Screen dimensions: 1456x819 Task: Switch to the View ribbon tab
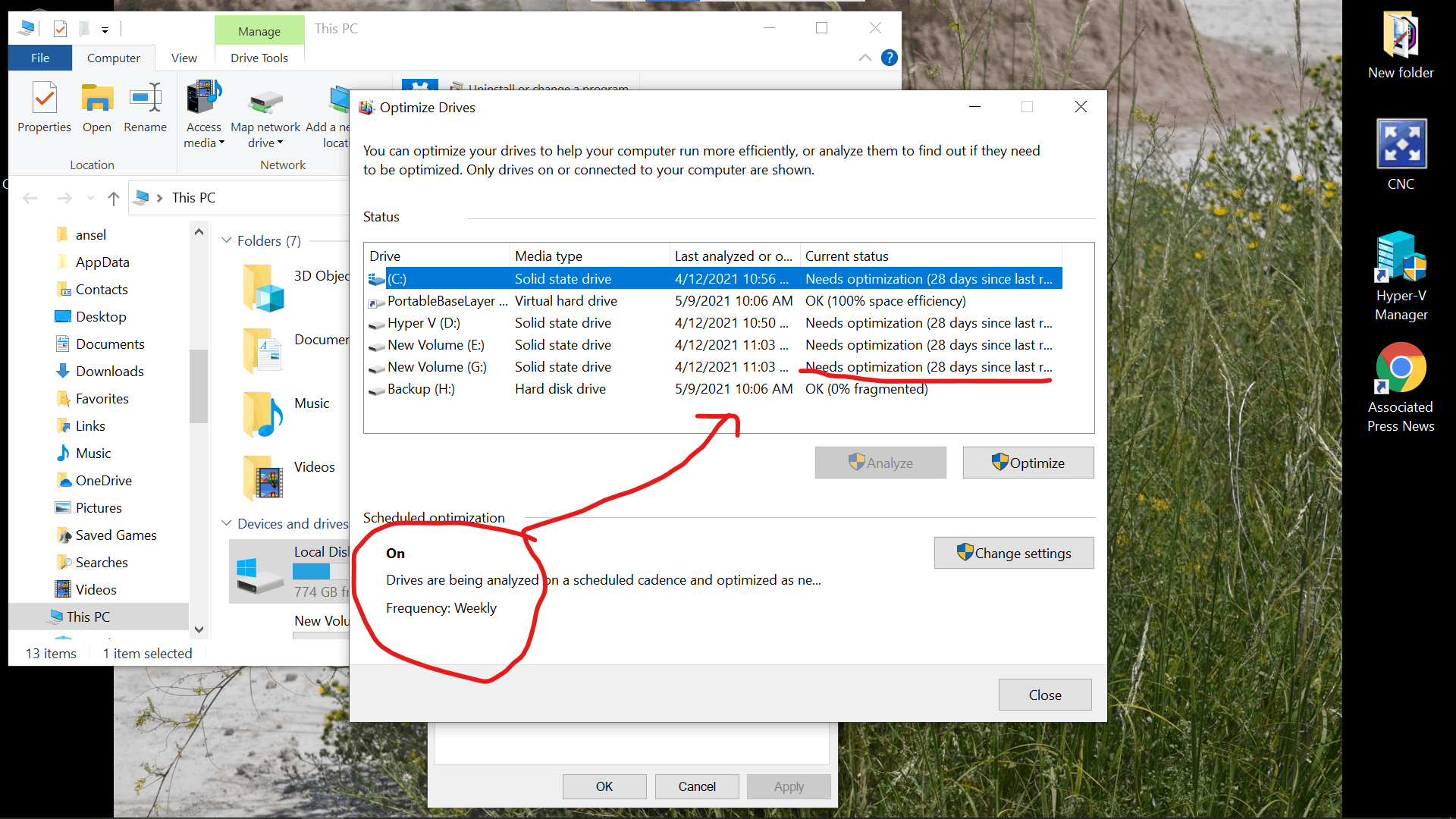pos(184,58)
